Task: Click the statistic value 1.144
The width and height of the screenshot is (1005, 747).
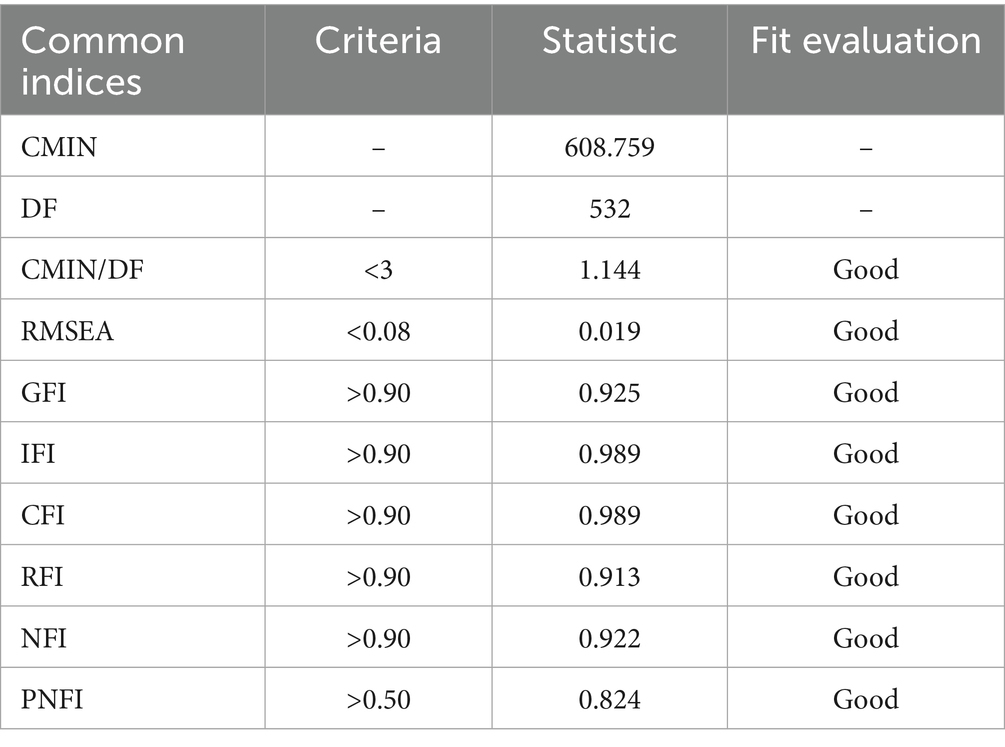Action: pos(609,270)
